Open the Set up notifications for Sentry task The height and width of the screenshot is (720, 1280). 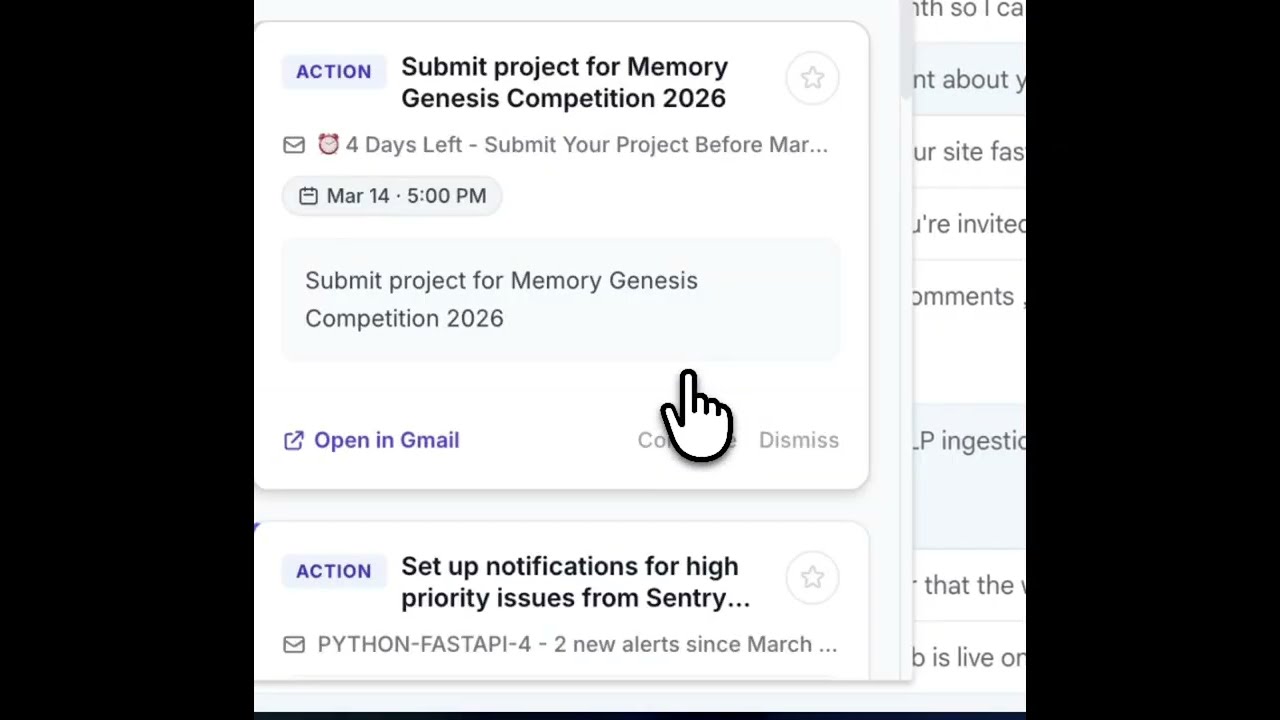[575, 582]
